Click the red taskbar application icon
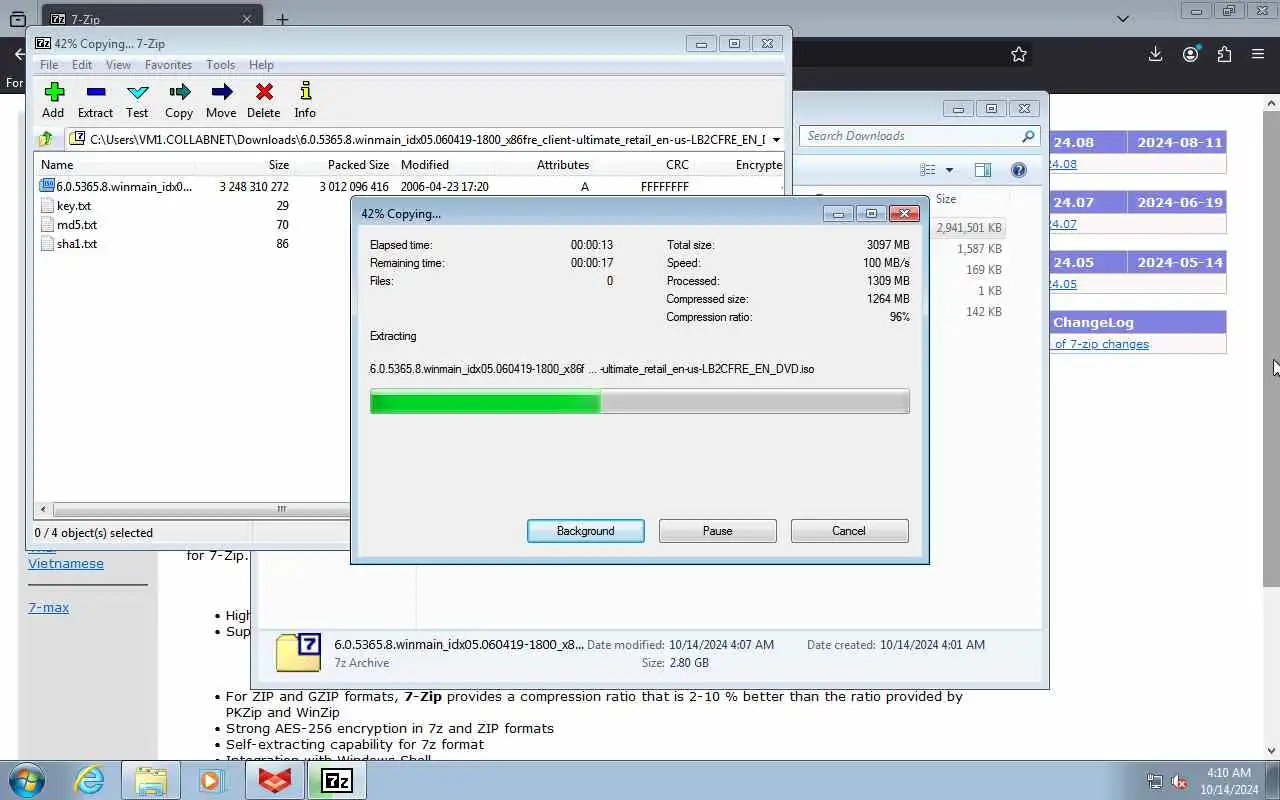 [274, 780]
